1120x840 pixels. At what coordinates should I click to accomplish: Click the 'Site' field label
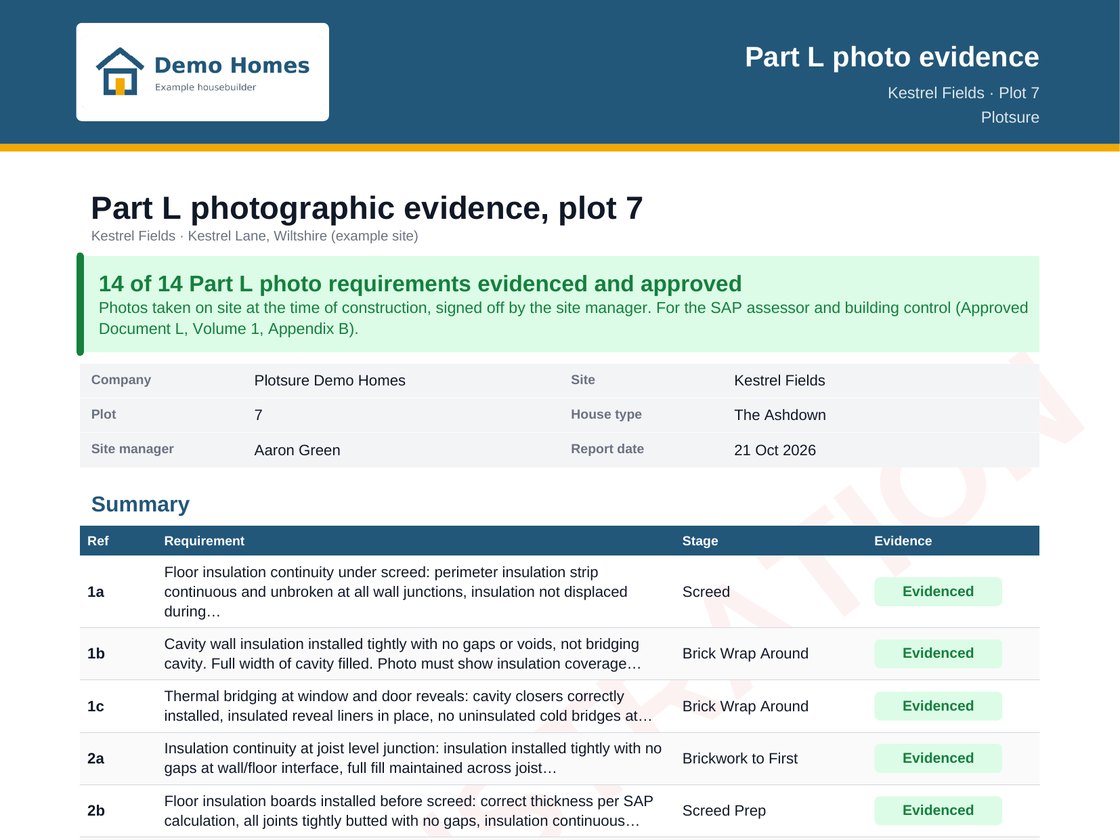tap(582, 380)
